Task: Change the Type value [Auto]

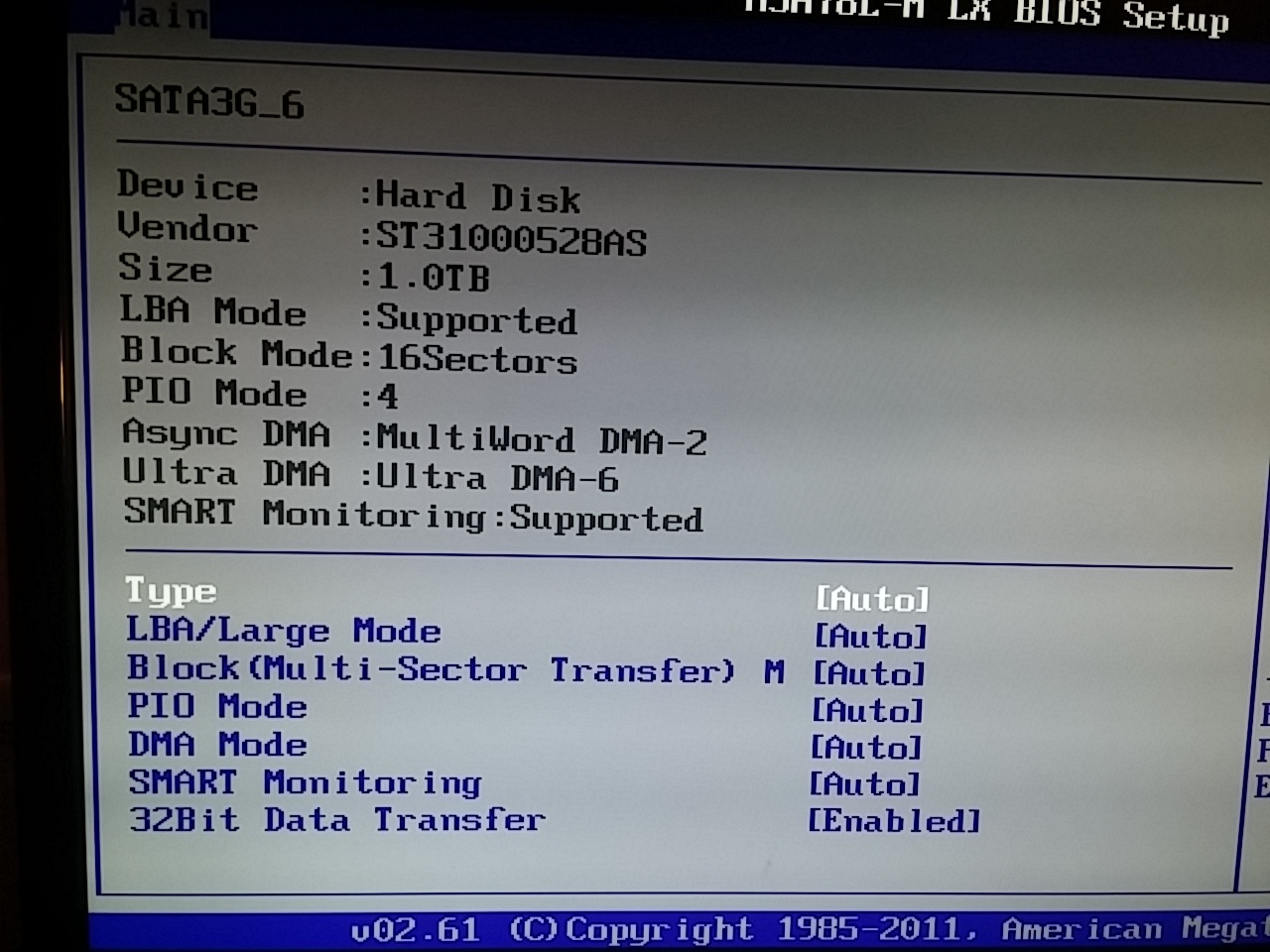Action: pyautogui.click(x=872, y=599)
